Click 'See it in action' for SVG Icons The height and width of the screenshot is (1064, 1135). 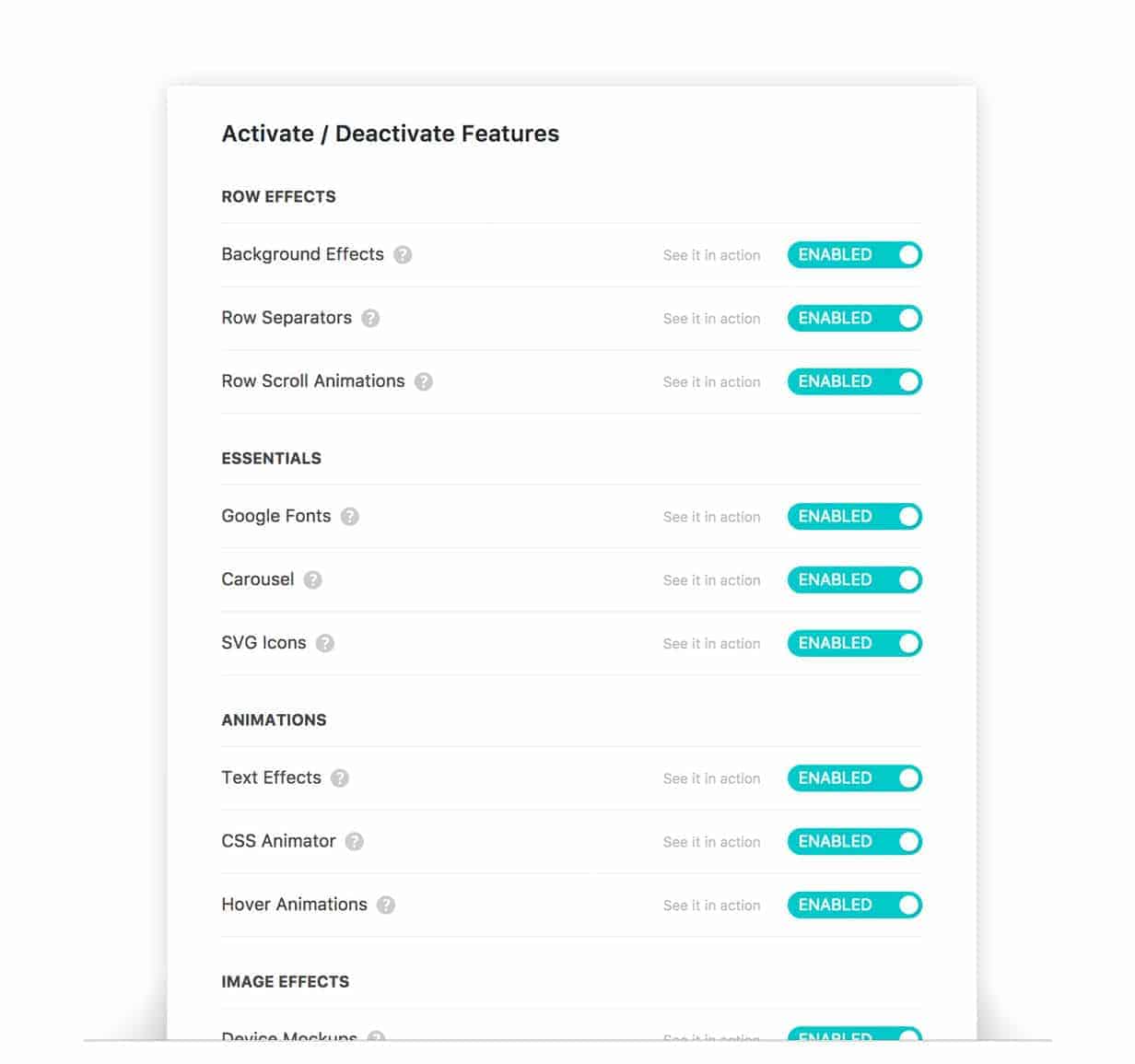712,644
